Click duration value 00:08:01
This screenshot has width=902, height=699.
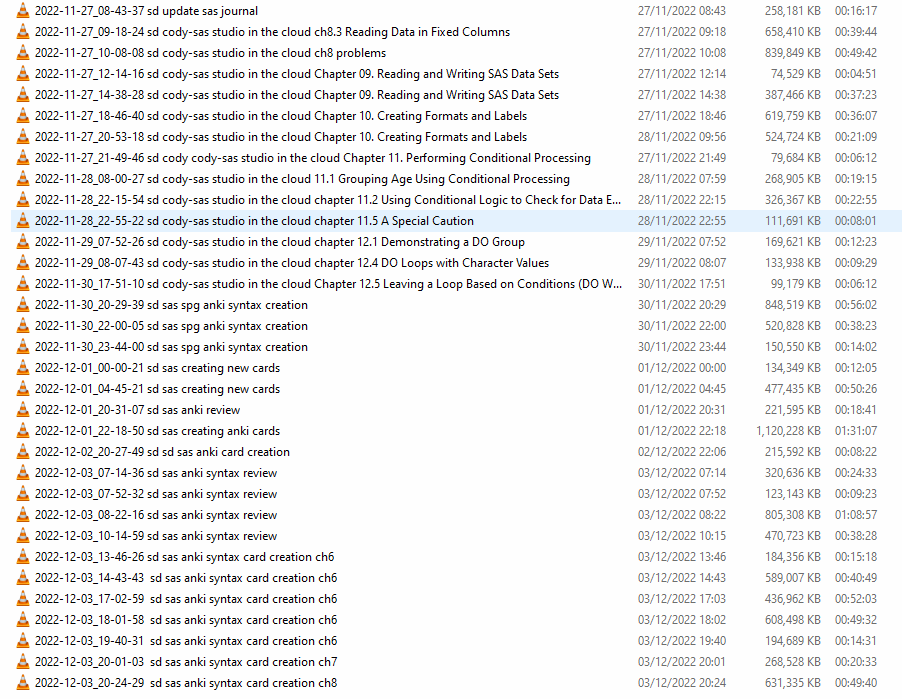[x=856, y=221]
